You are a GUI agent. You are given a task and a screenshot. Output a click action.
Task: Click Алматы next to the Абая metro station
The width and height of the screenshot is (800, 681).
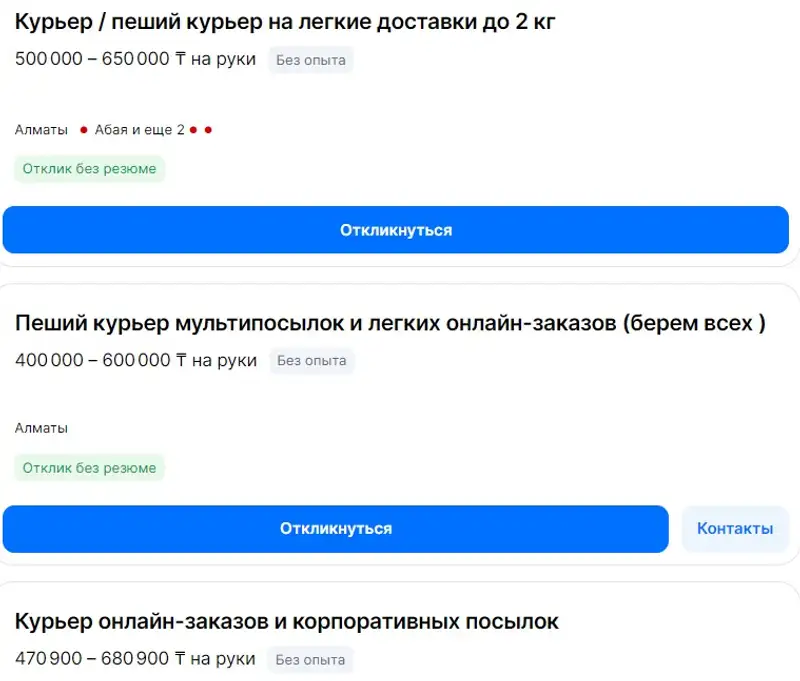pos(41,130)
